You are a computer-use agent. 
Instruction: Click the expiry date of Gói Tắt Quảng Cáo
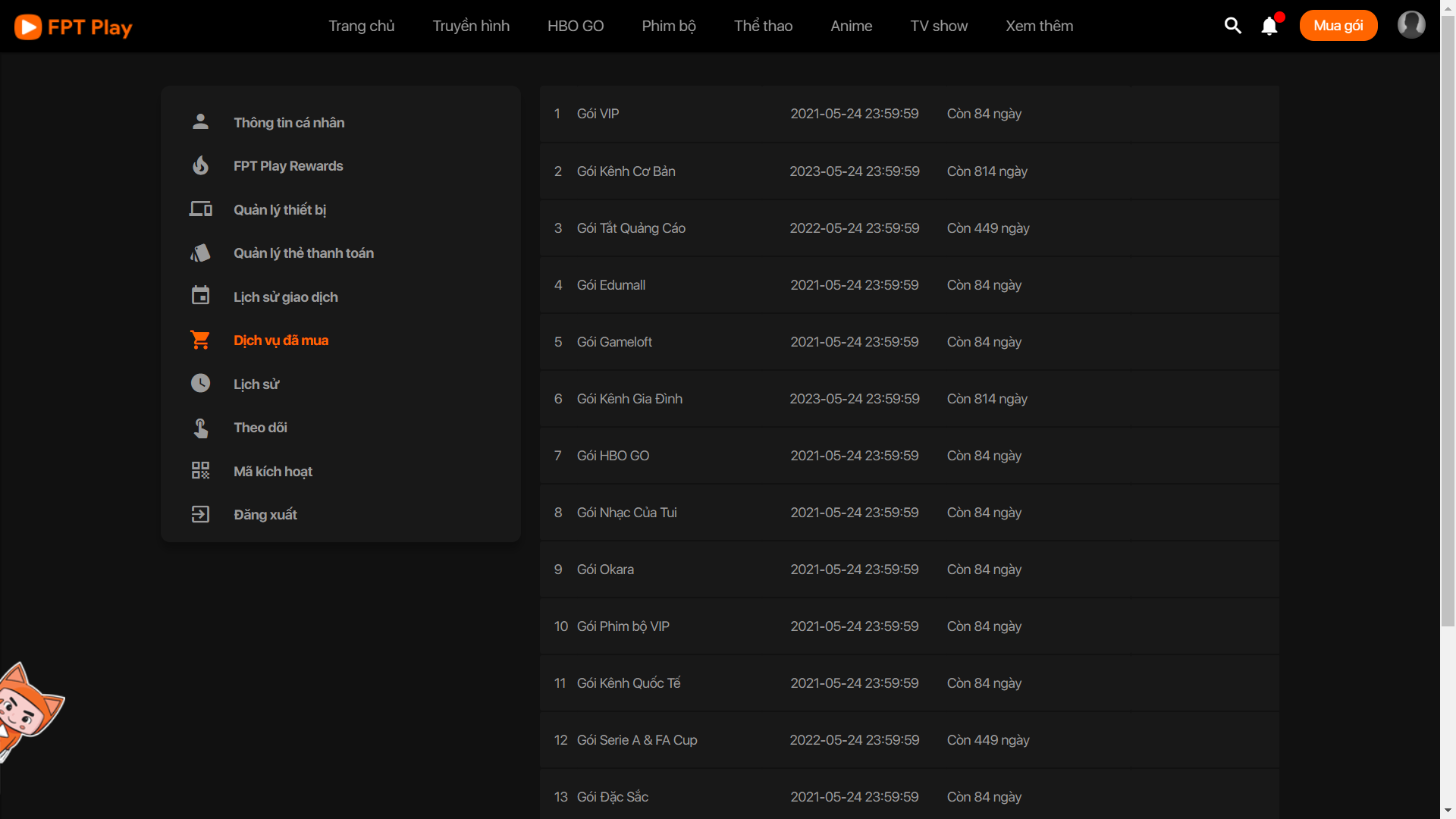point(855,228)
